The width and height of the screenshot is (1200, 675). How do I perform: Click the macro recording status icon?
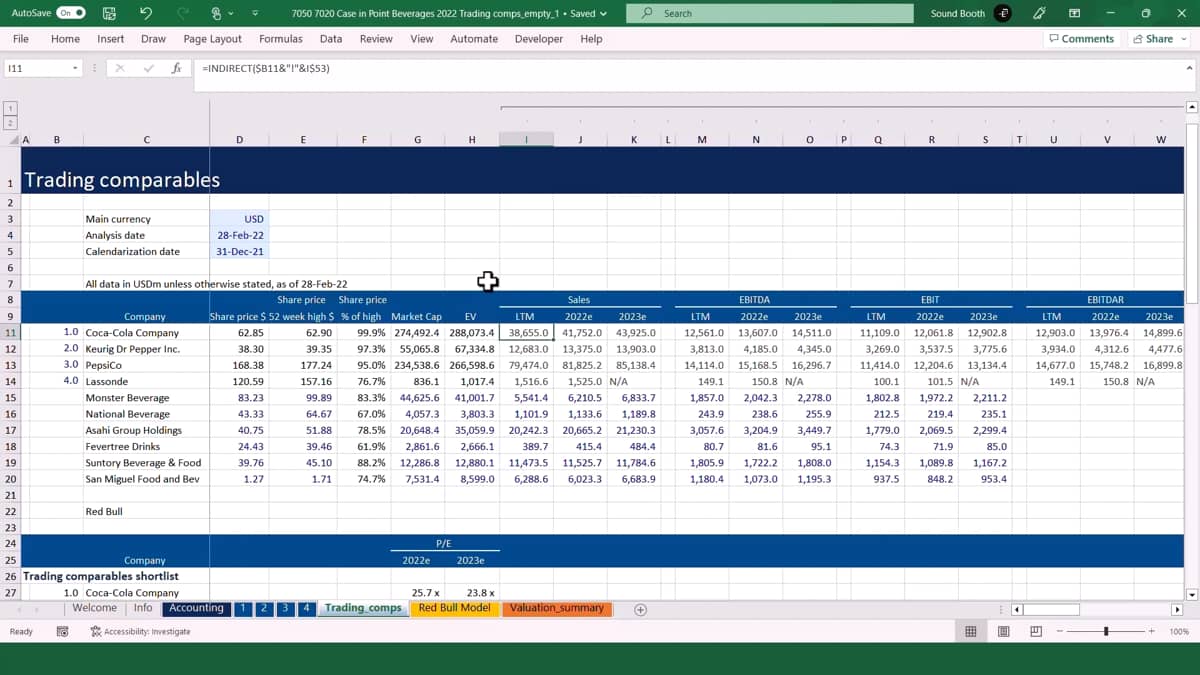pos(62,632)
